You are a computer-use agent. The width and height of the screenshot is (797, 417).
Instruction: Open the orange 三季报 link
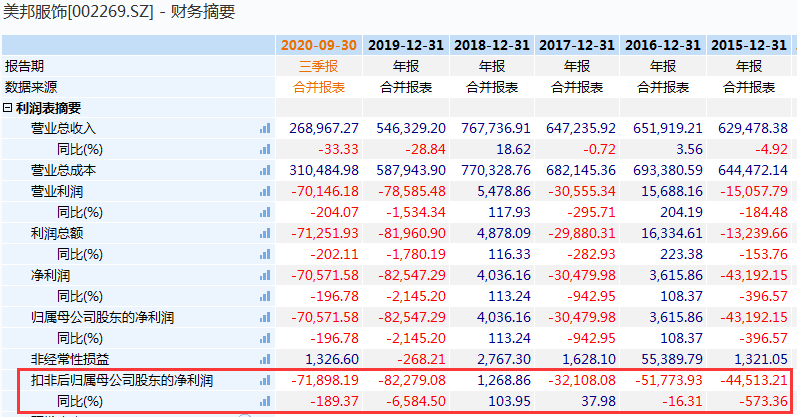point(319,66)
